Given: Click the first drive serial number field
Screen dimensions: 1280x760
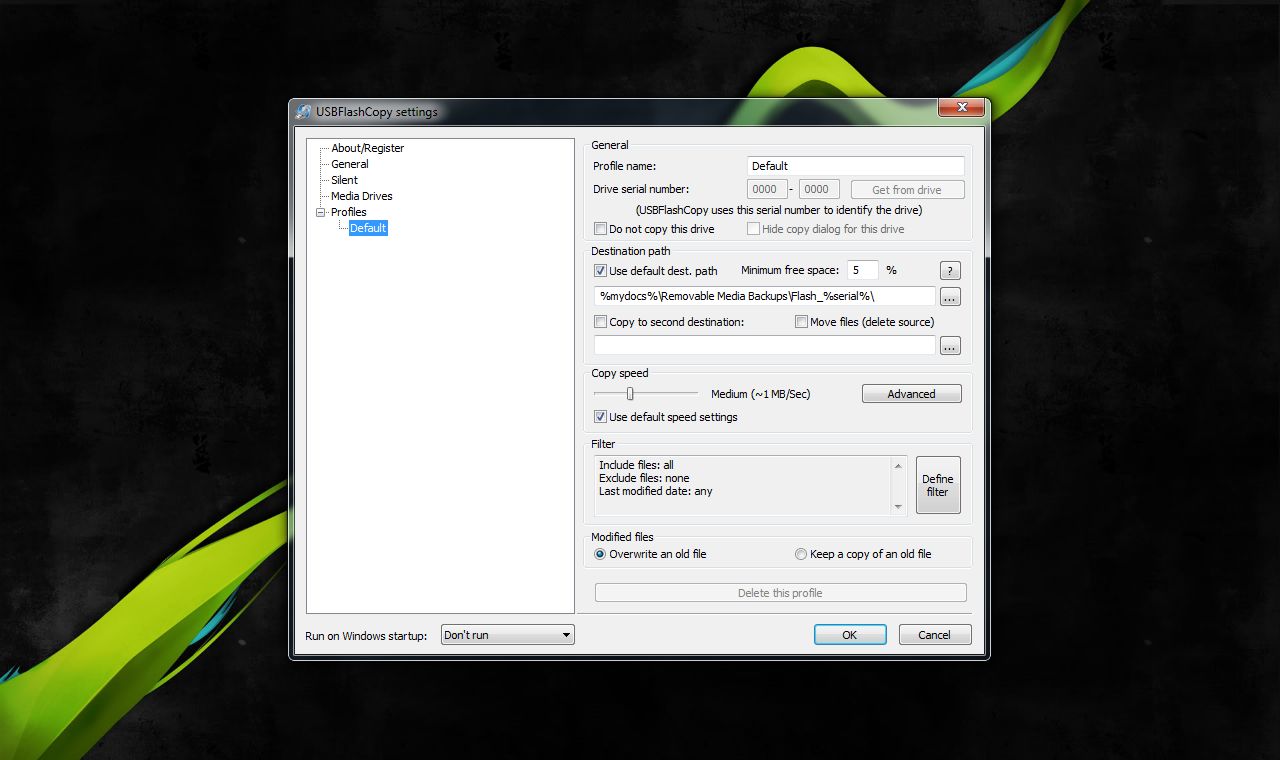Looking at the screenshot, I should pyautogui.click(x=767, y=189).
